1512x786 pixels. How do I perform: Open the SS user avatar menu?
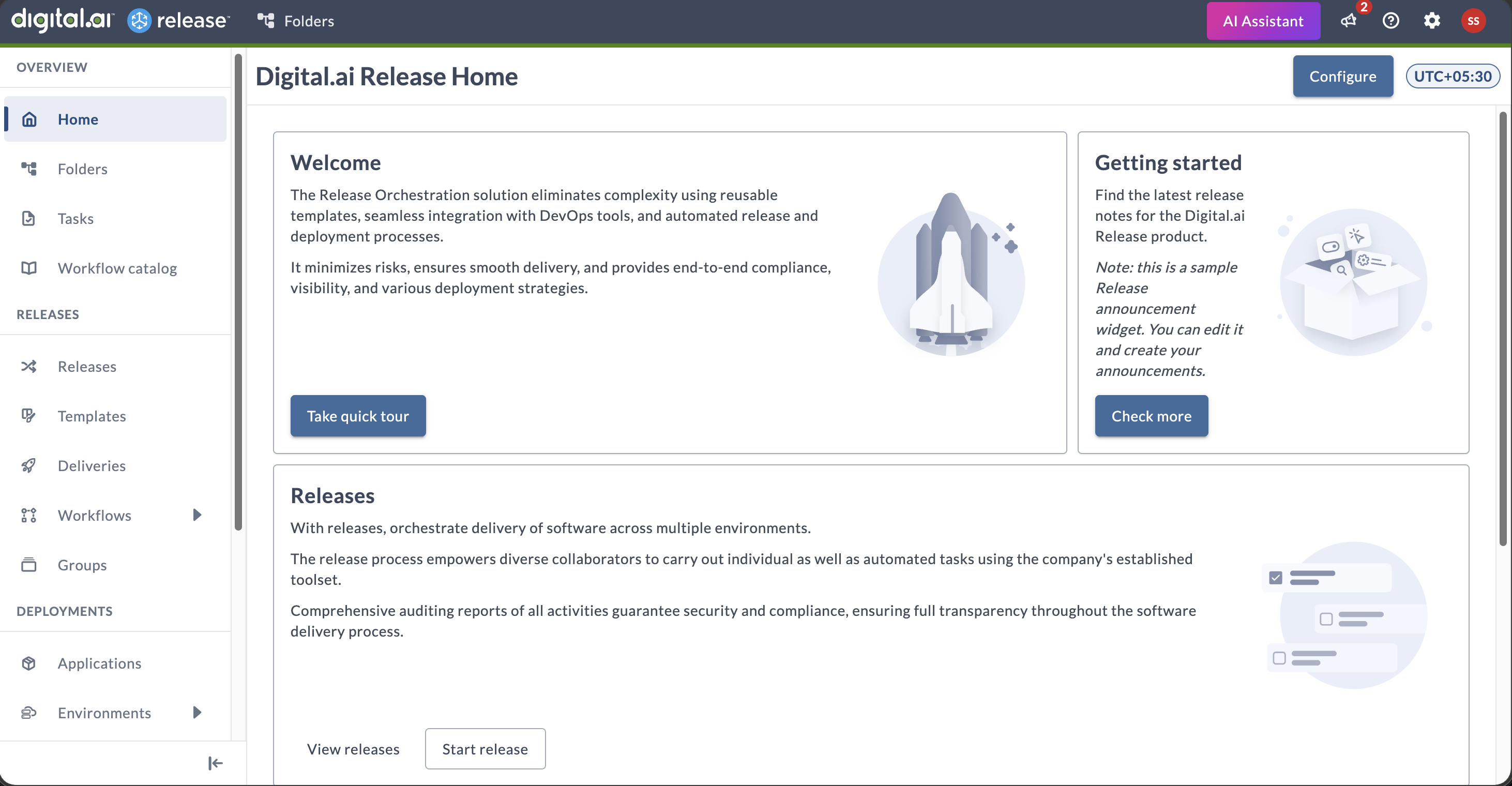click(1473, 21)
